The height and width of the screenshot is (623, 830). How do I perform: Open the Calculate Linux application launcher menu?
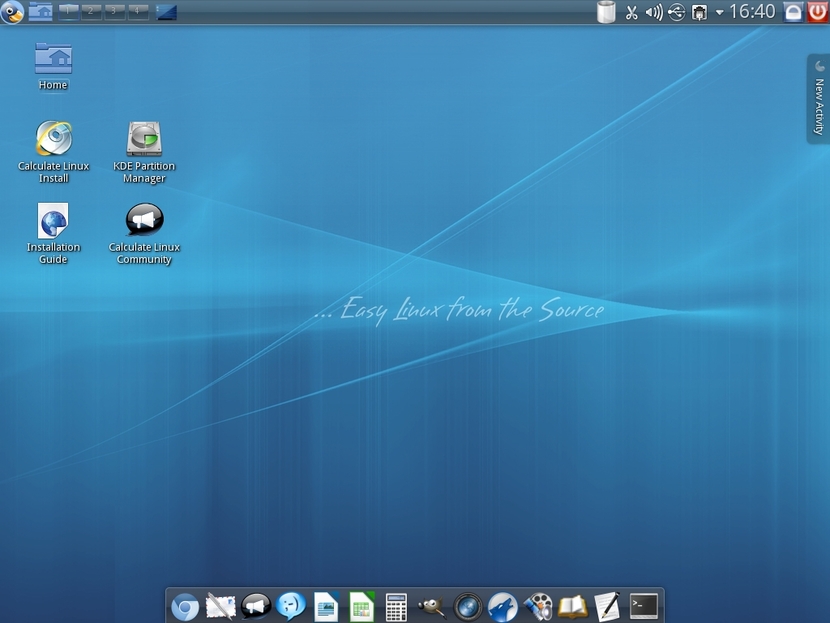tap(12, 12)
